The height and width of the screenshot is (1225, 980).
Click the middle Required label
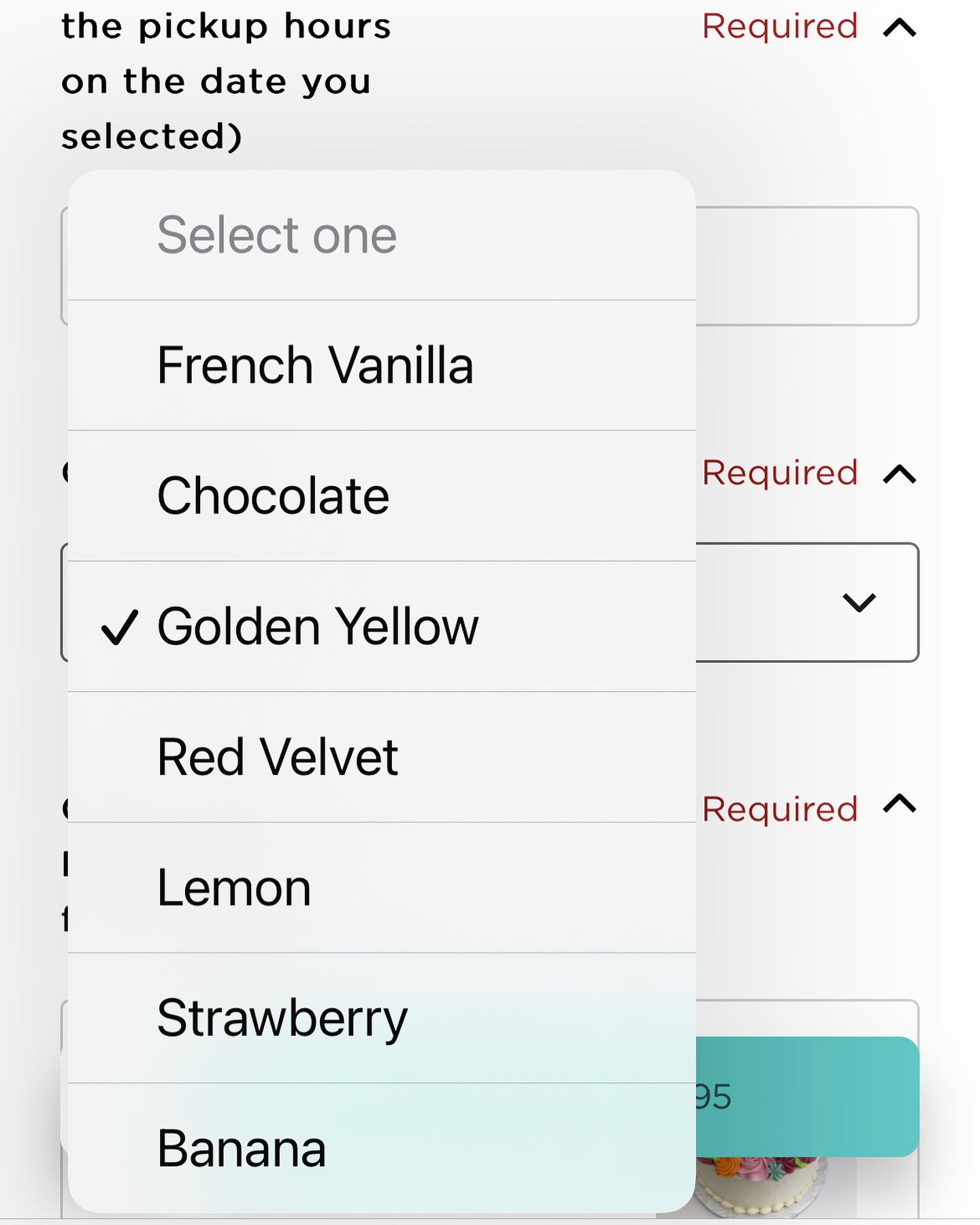click(779, 472)
